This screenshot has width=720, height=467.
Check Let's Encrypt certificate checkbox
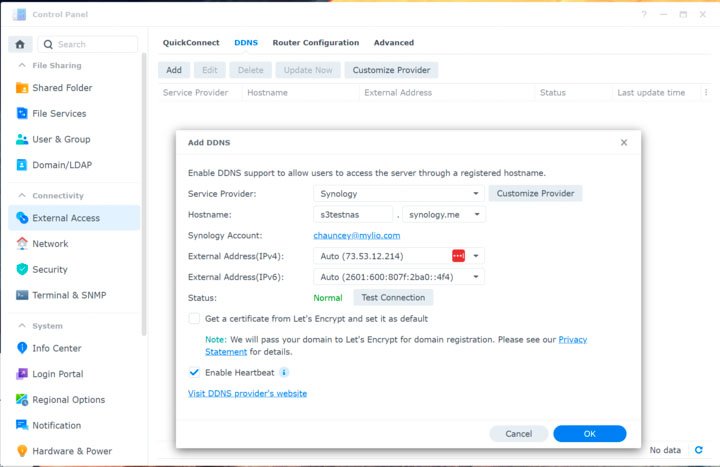pyautogui.click(x=194, y=319)
